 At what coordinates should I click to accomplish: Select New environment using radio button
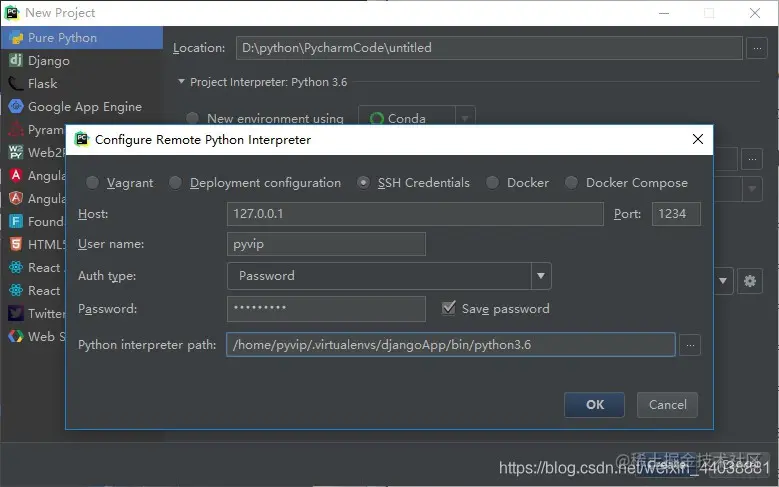pos(193,118)
